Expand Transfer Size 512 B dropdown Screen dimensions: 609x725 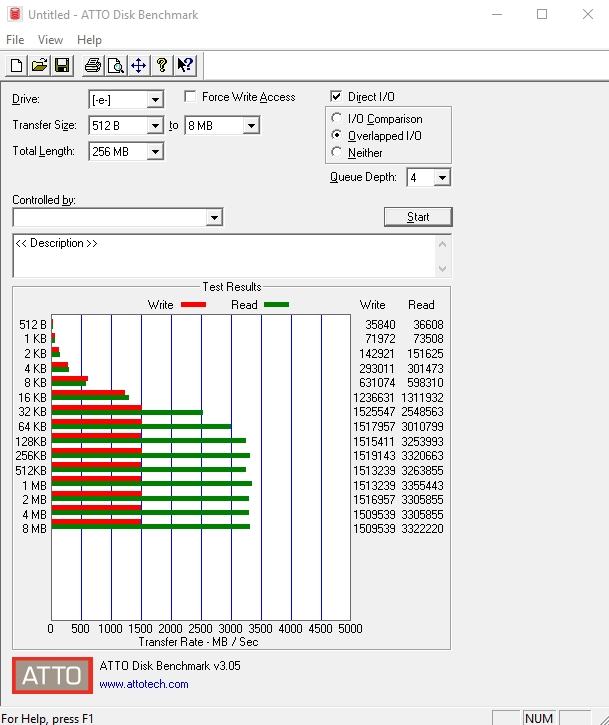155,125
